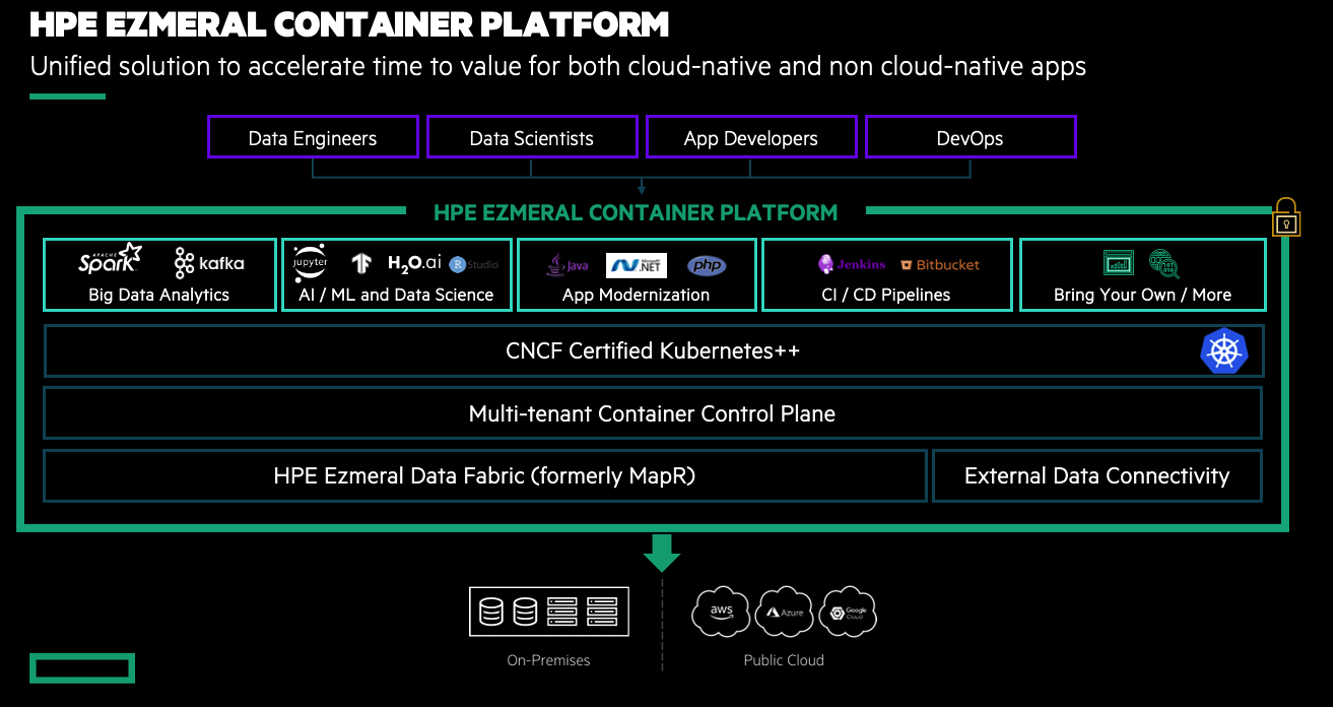The image size is (1333, 707).
Task: Click the green HPE EZMERAL CONTAINER PLATFORM heading
Action: click(x=635, y=212)
